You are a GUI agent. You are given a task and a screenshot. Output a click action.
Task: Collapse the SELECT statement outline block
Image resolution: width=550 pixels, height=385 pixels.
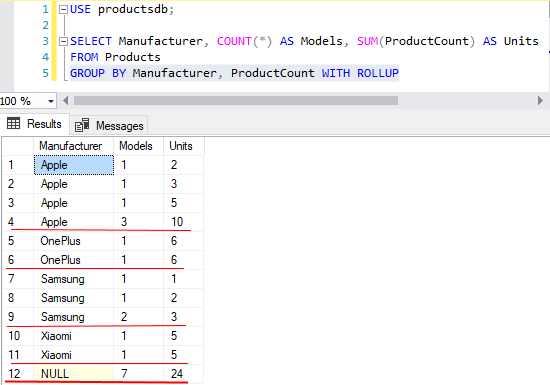pos(63,41)
